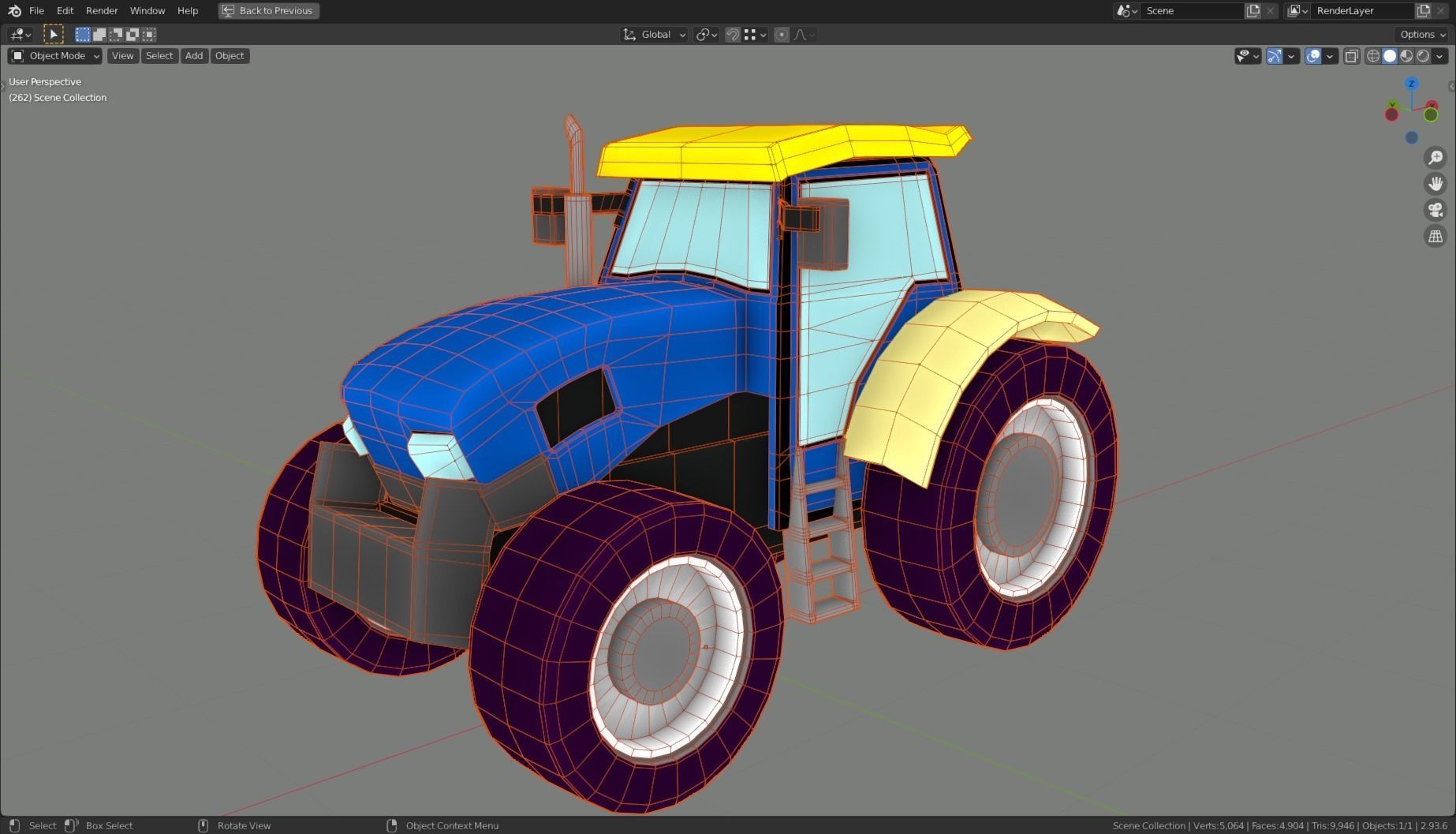Open the View menu in viewport header
Screen dimensions: 1456x834
tap(122, 56)
